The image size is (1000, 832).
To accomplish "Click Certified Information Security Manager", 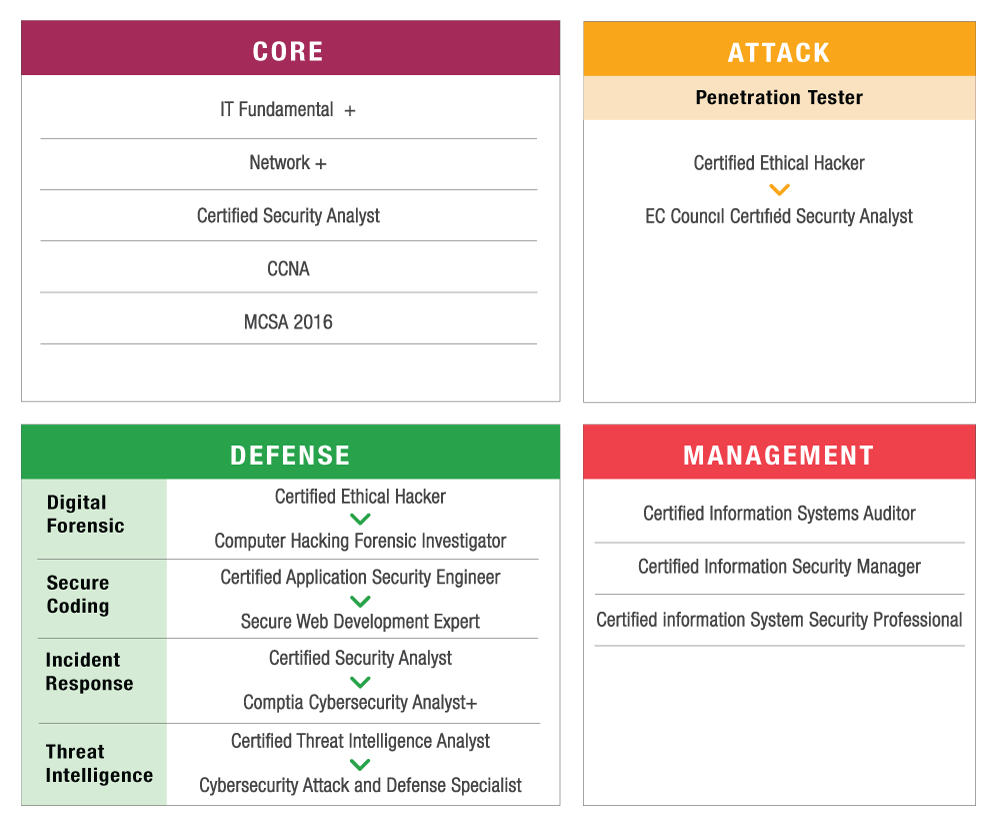I will click(x=779, y=566).
